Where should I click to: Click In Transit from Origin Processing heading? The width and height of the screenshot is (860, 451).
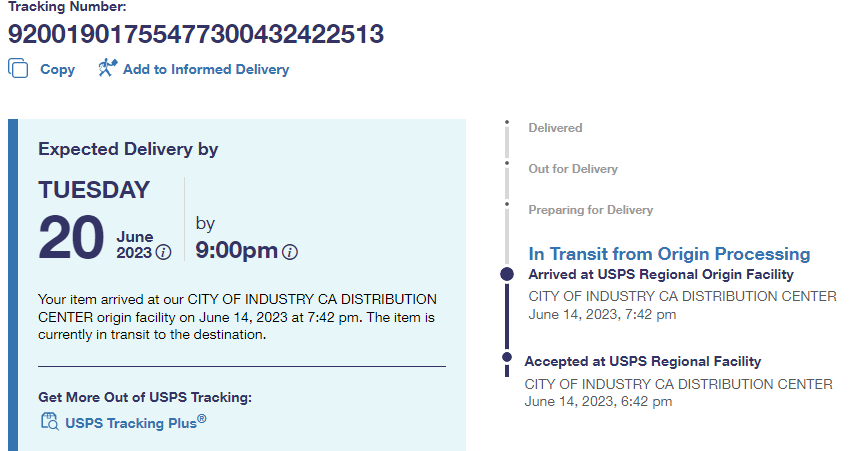(669, 254)
